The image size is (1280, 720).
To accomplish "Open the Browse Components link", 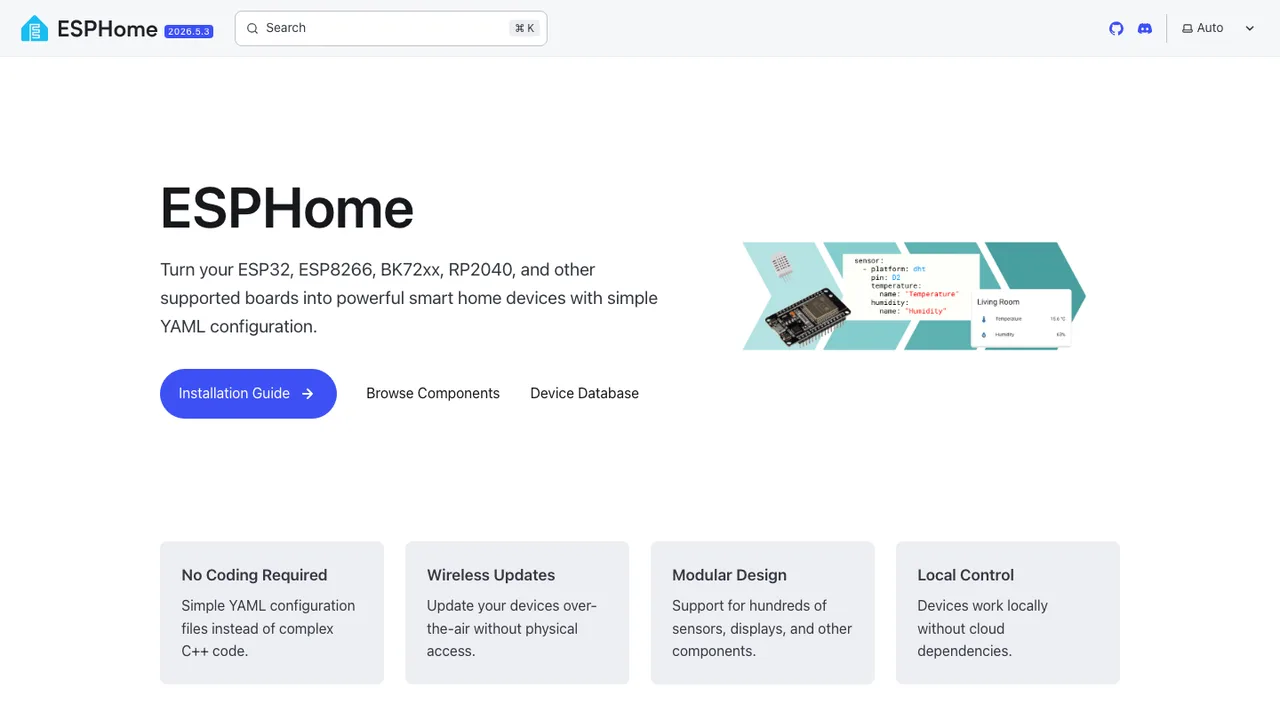I will [433, 394].
